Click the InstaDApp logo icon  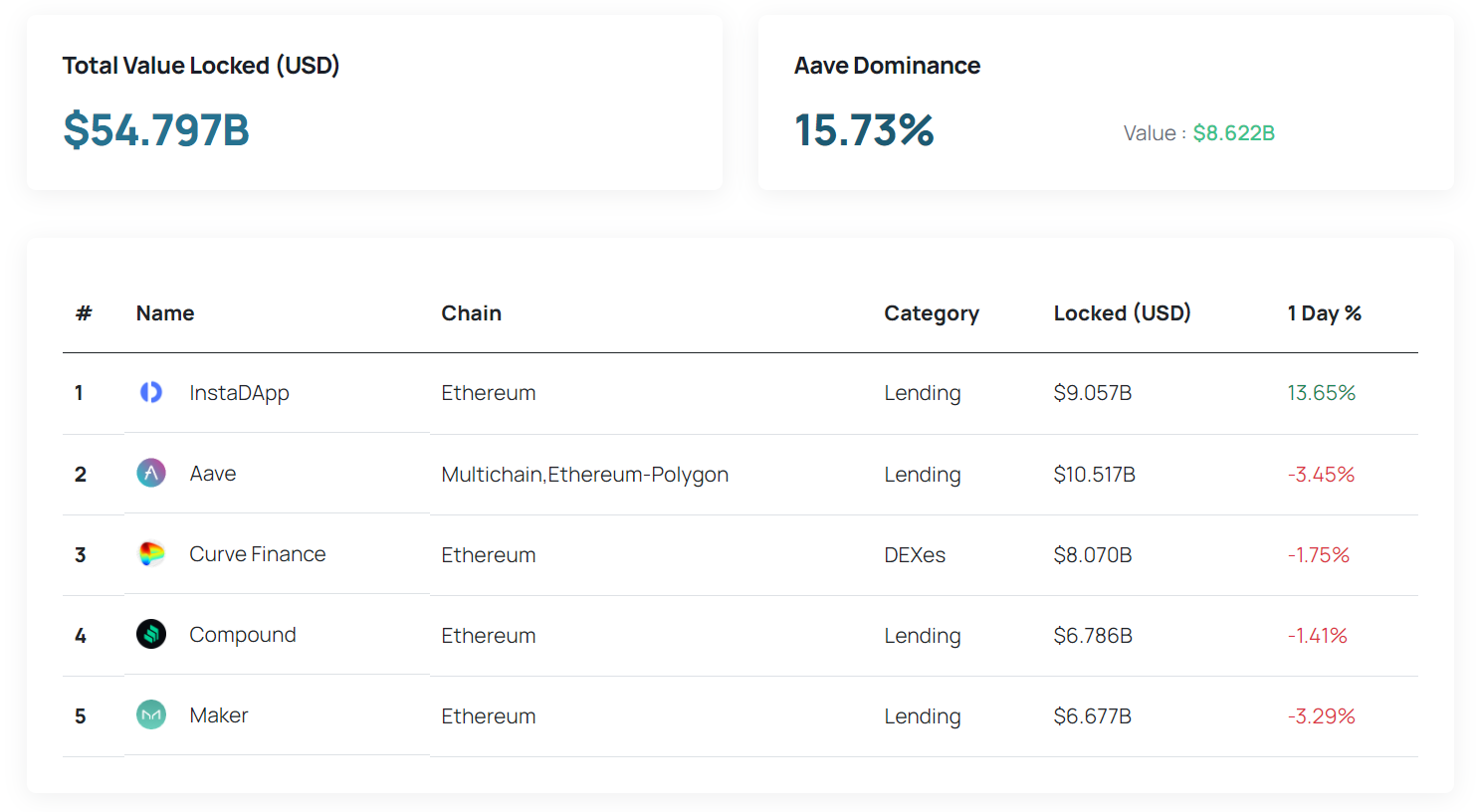pos(151,392)
